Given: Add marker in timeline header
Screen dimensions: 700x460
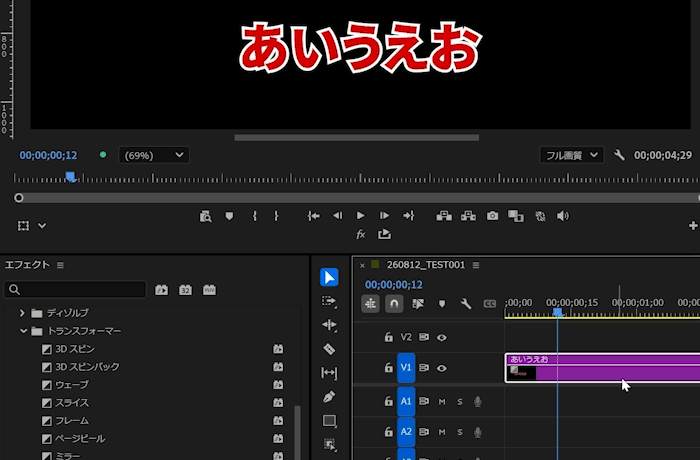Looking at the screenshot, I should [442, 304].
